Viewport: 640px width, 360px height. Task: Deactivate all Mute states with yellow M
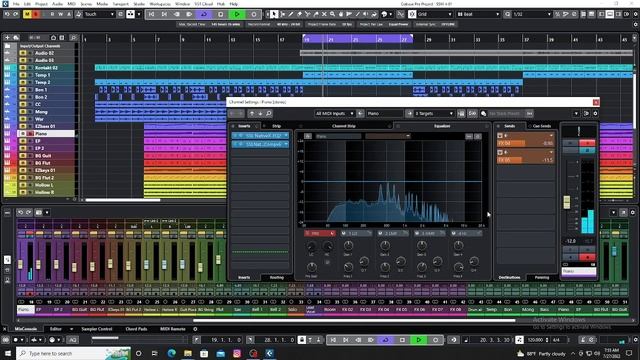tap(27, 14)
